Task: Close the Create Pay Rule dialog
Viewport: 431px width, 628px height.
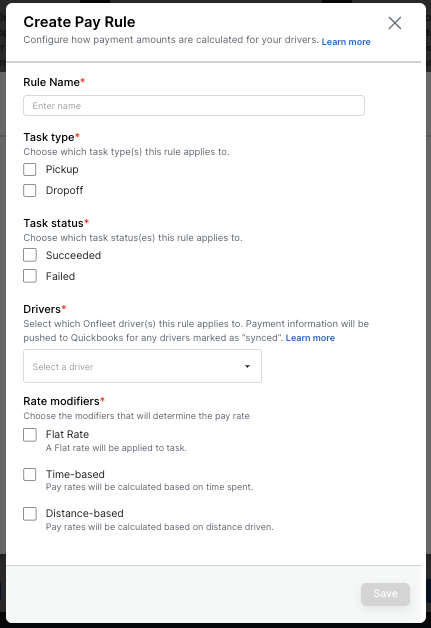Action: click(x=395, y=23)
